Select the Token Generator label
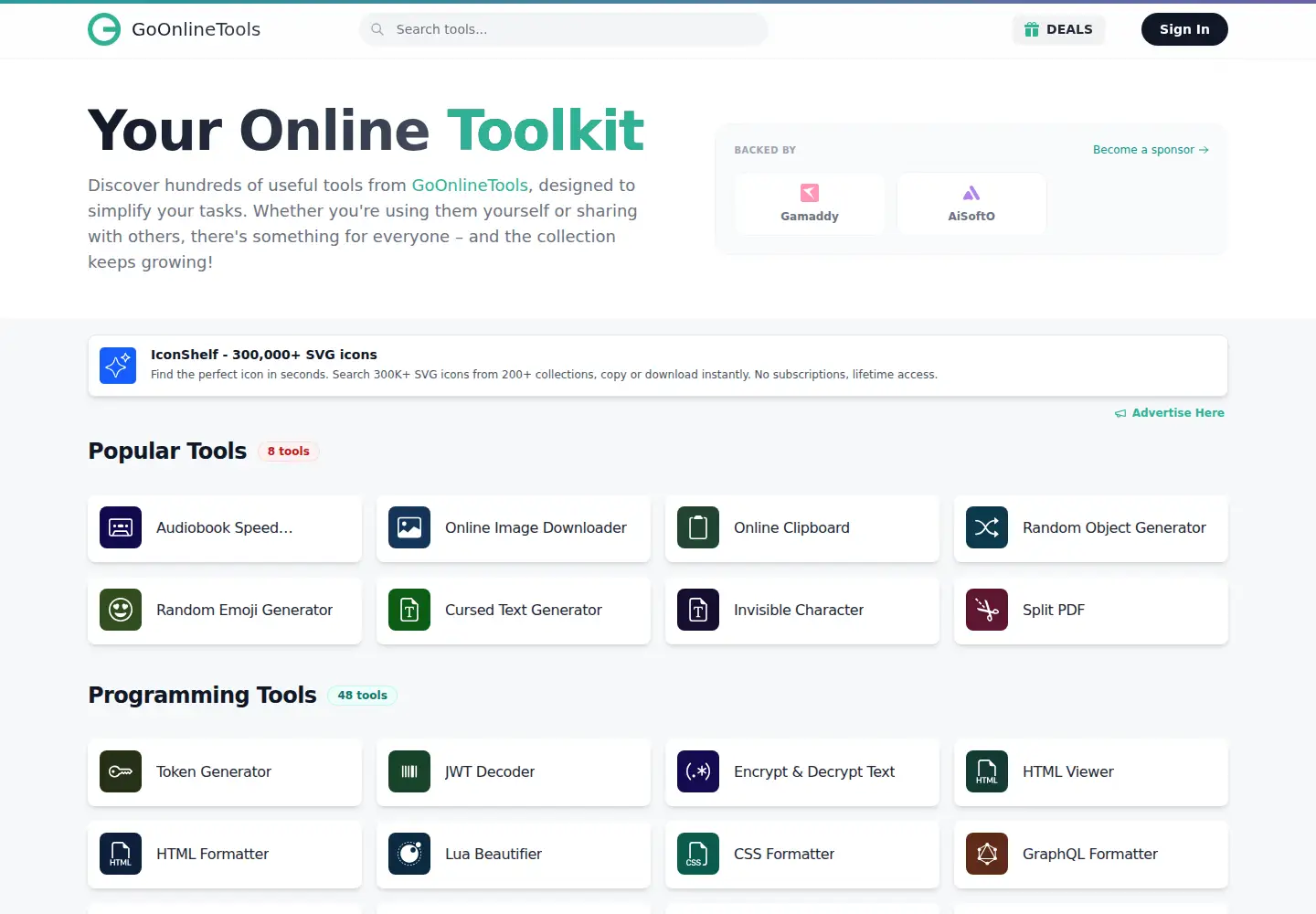 click(x=214, y=771)
